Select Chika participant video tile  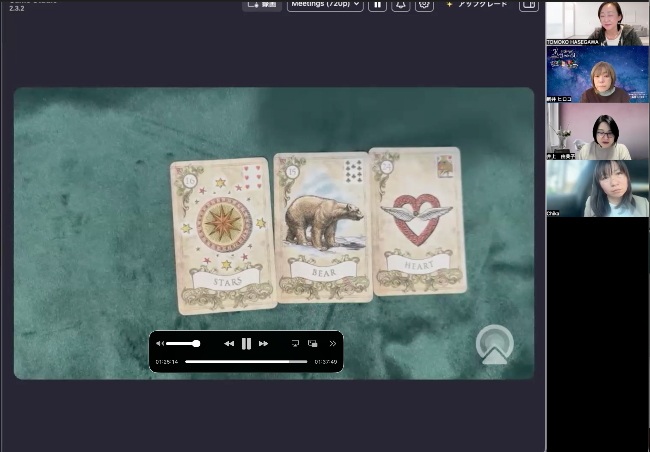pos(597,189)
